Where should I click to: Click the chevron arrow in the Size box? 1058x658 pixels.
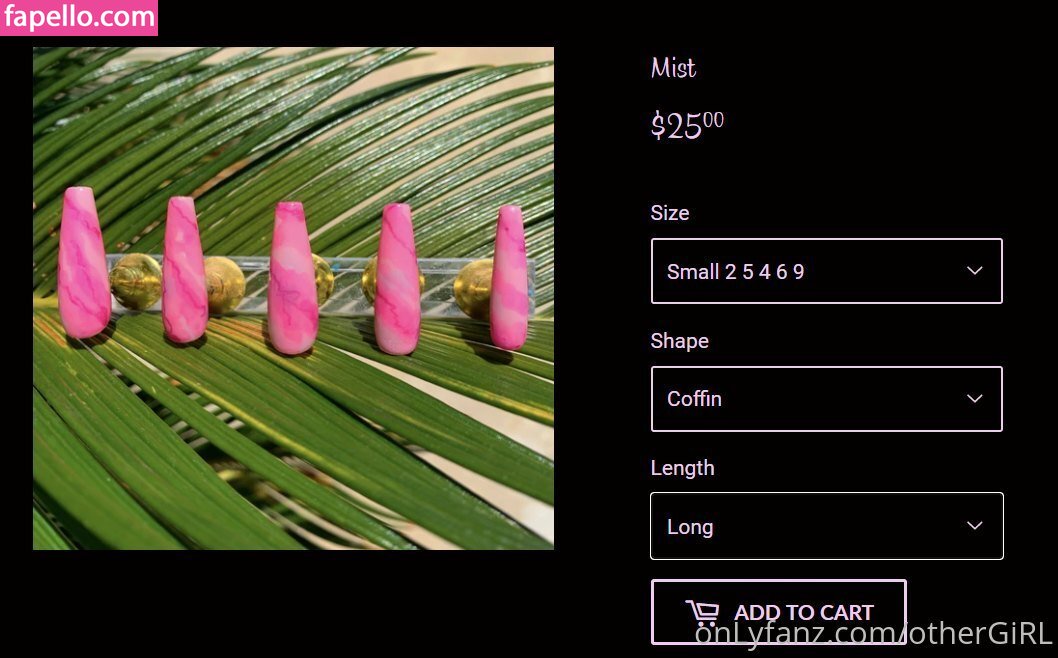point(974,271)
